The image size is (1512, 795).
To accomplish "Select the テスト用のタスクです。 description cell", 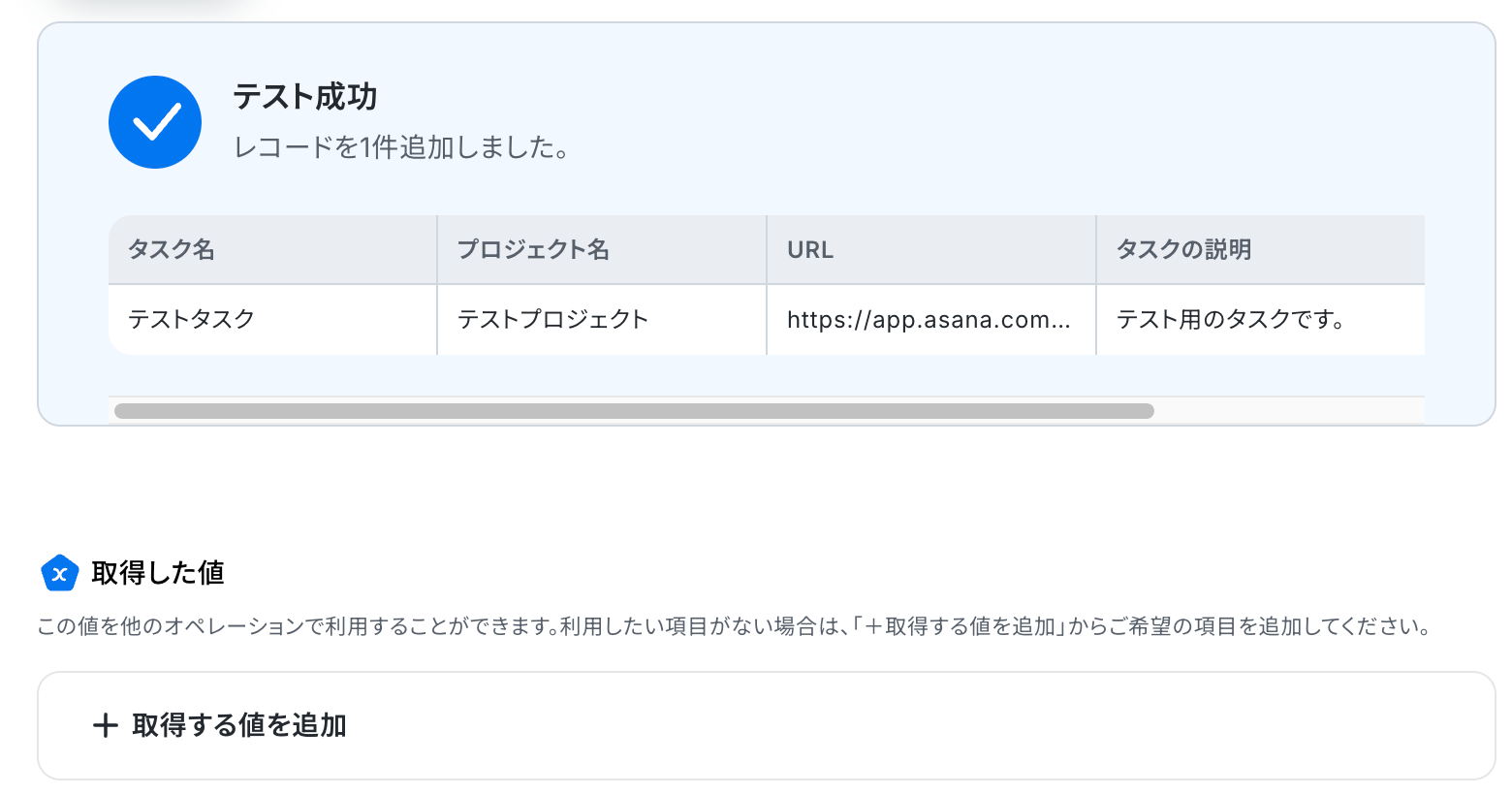I will (x=1261, y=319).
